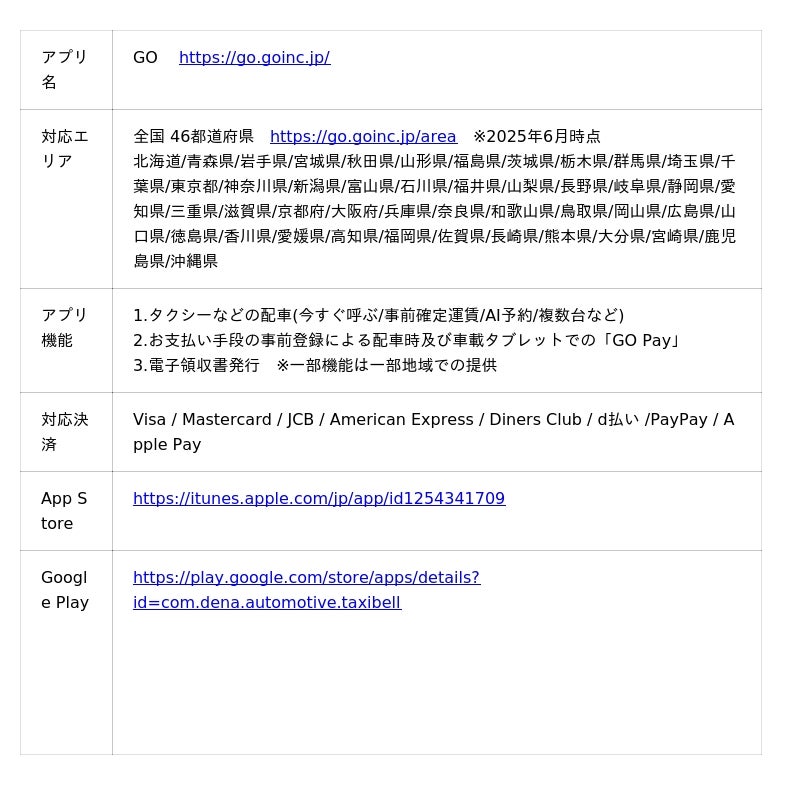Click feature line 1 about タクシーなどの配車
The image size is (800, 785).
[378, 316]
